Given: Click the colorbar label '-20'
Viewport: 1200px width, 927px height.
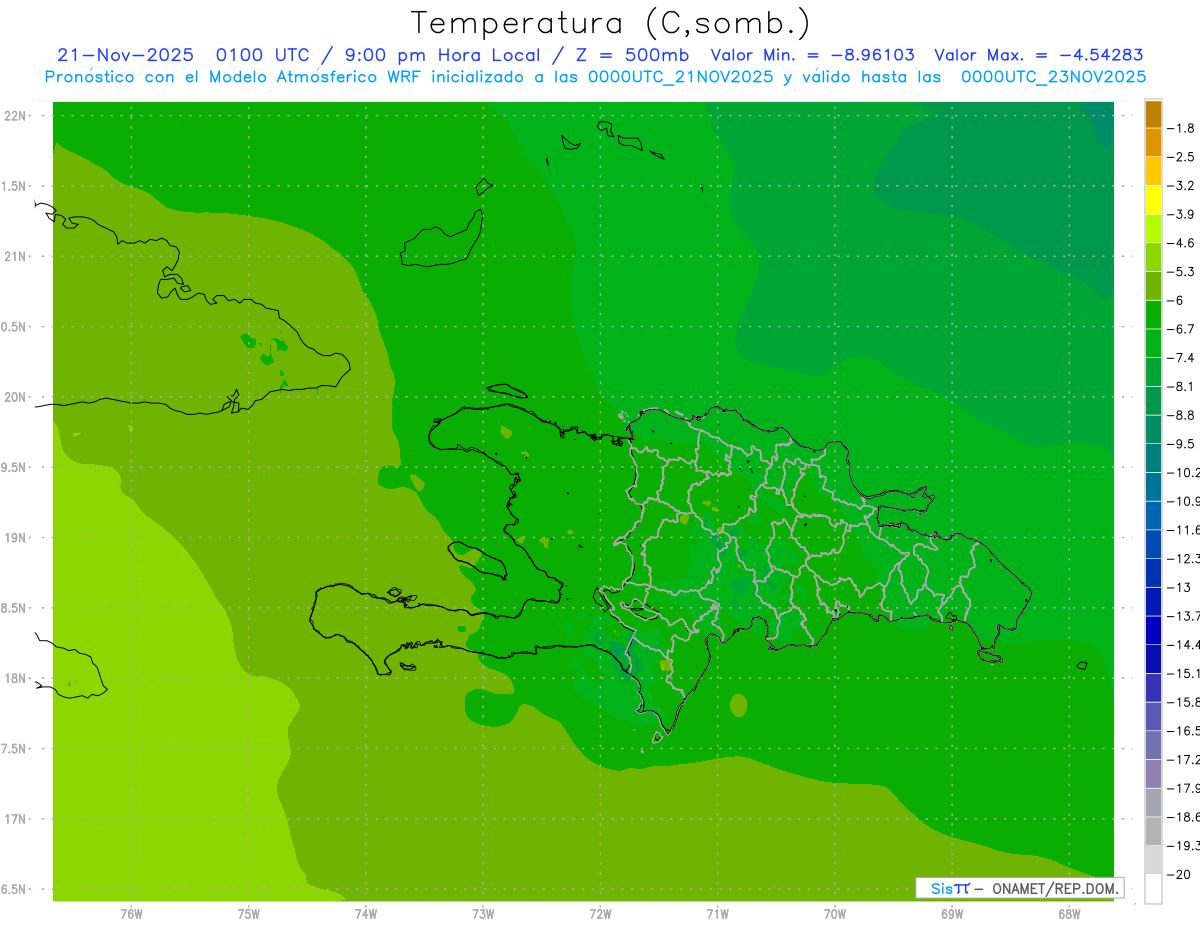Looking at the screenshot, I should (x=1179, y=874).
